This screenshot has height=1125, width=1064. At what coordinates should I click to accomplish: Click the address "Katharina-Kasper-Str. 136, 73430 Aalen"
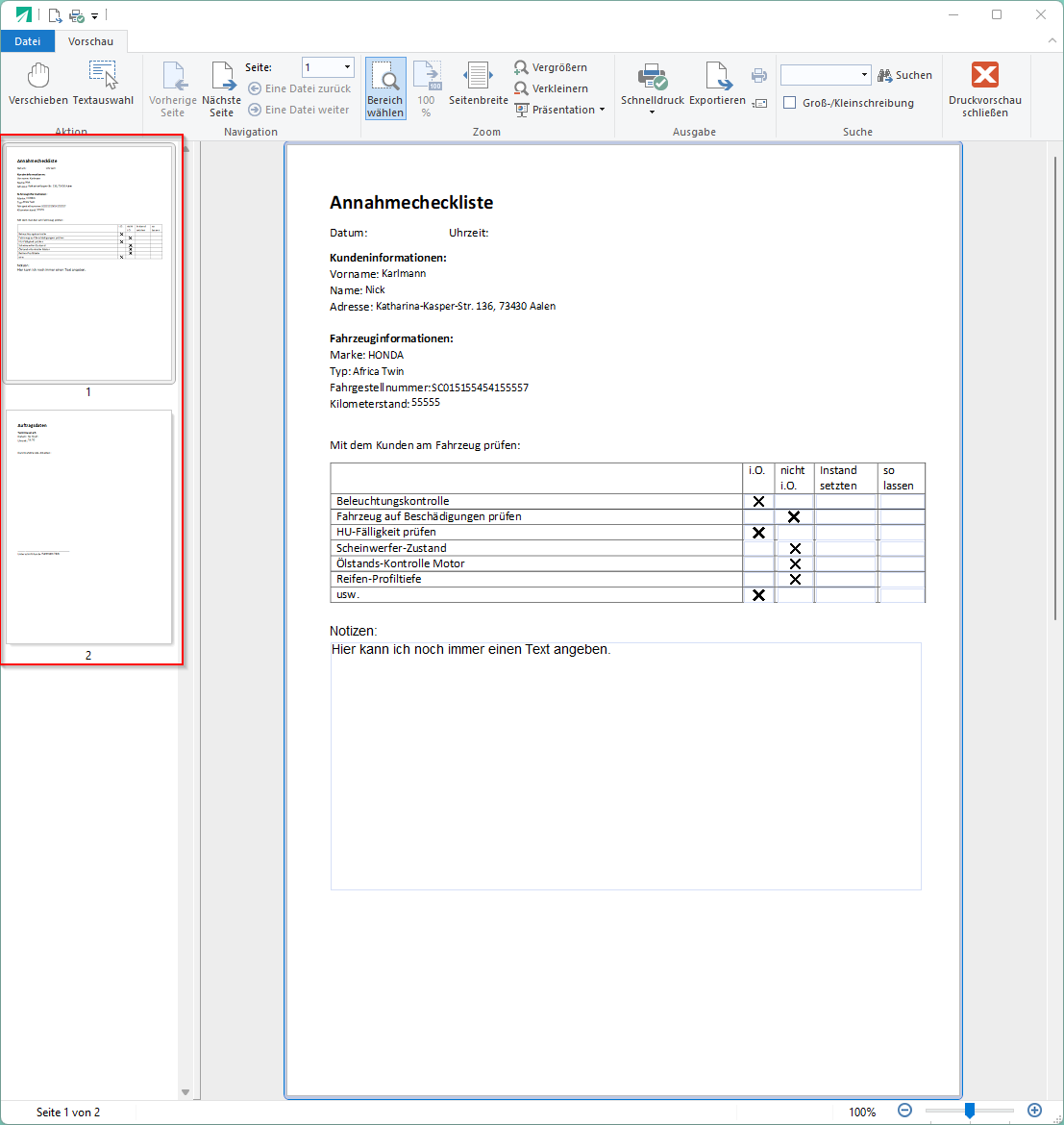(x=466, y=307)
